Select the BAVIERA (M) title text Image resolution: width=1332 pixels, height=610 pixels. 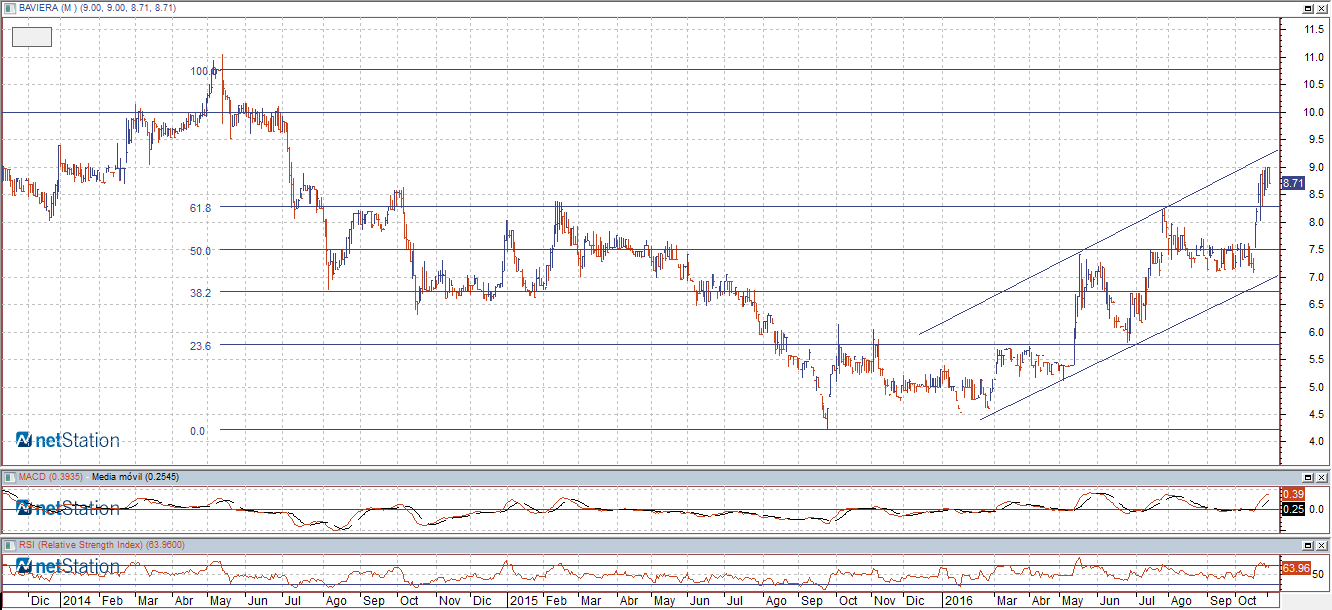click(x=47, y=7)
